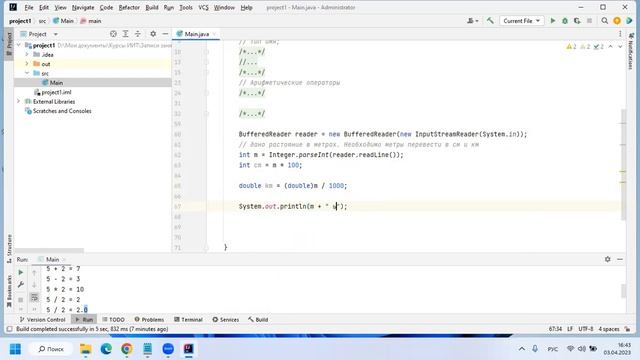Viewport: 640px width, 360px height.
Task: Open the Project tool window side tab
Action: (x=9, y=44)
